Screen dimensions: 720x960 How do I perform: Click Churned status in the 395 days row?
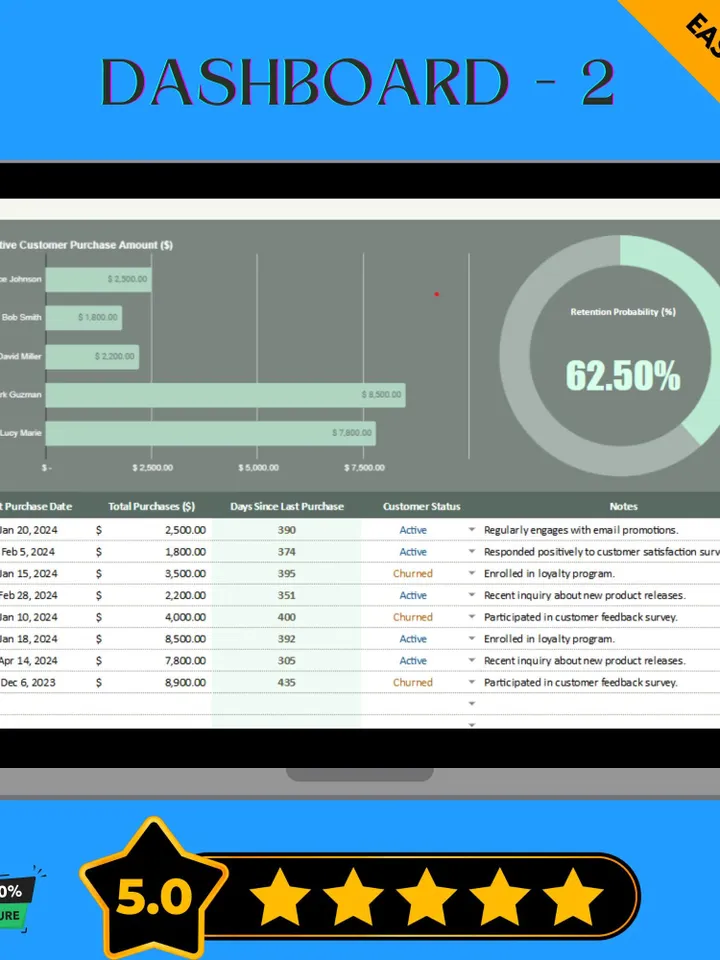point(413,574)
